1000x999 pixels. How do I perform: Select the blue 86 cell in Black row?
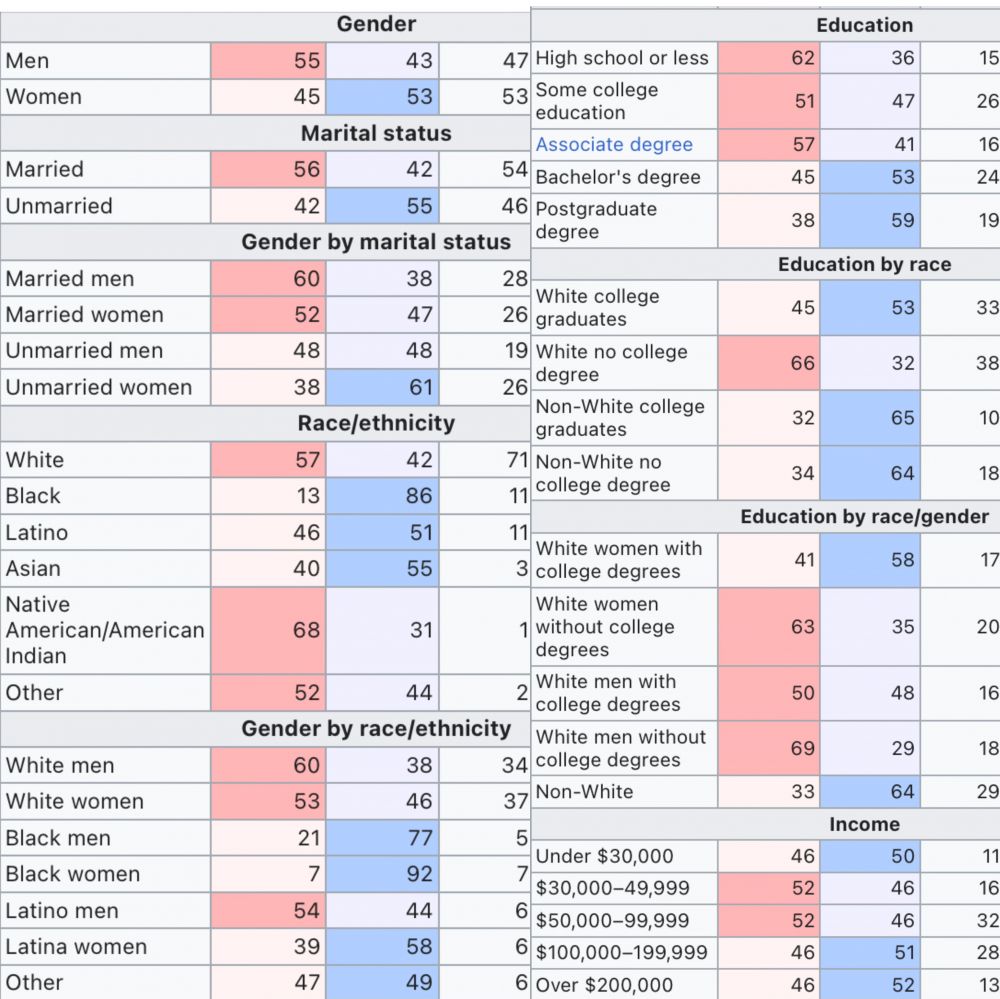(383, 496)
